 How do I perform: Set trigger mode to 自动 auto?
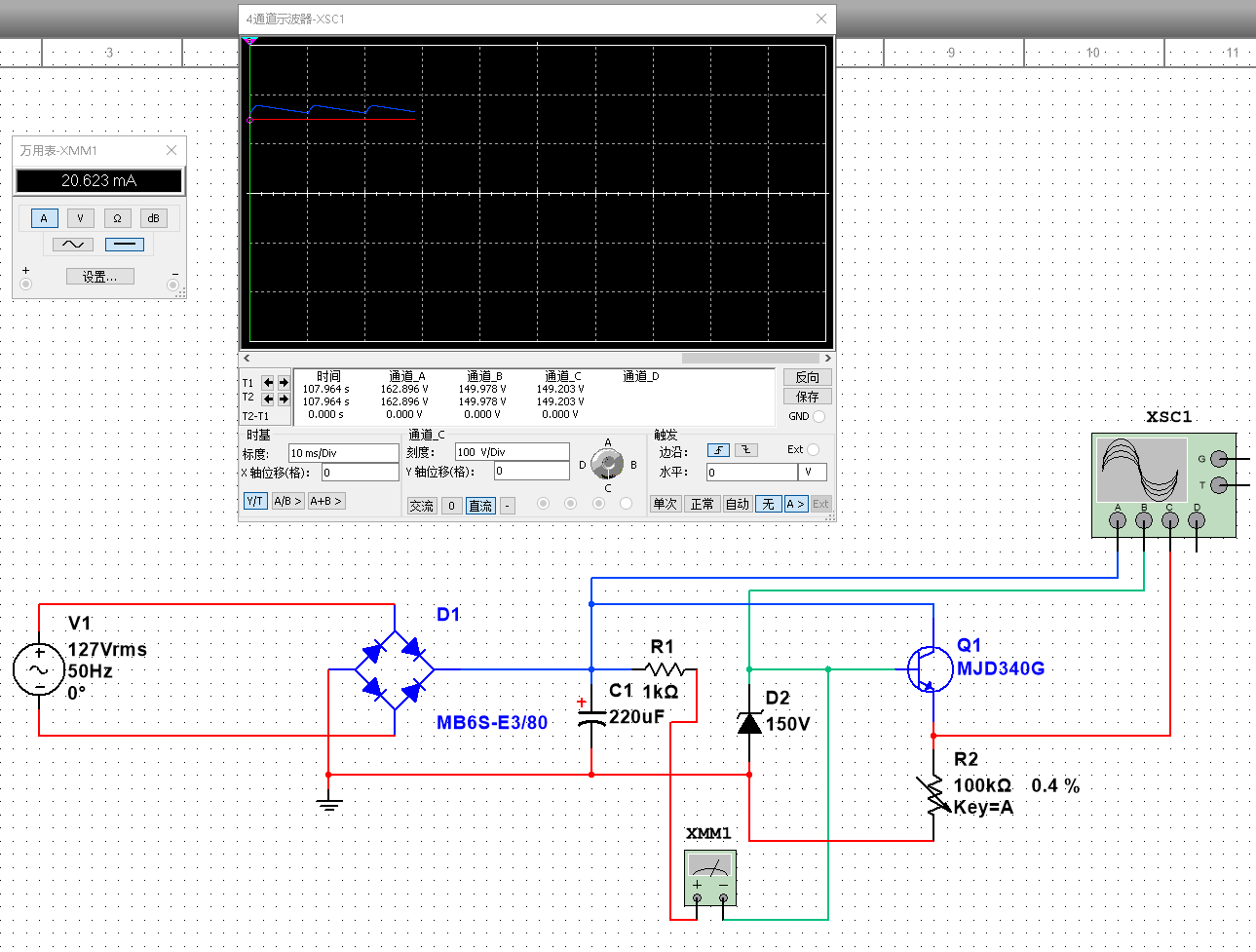tap(738, 504)
